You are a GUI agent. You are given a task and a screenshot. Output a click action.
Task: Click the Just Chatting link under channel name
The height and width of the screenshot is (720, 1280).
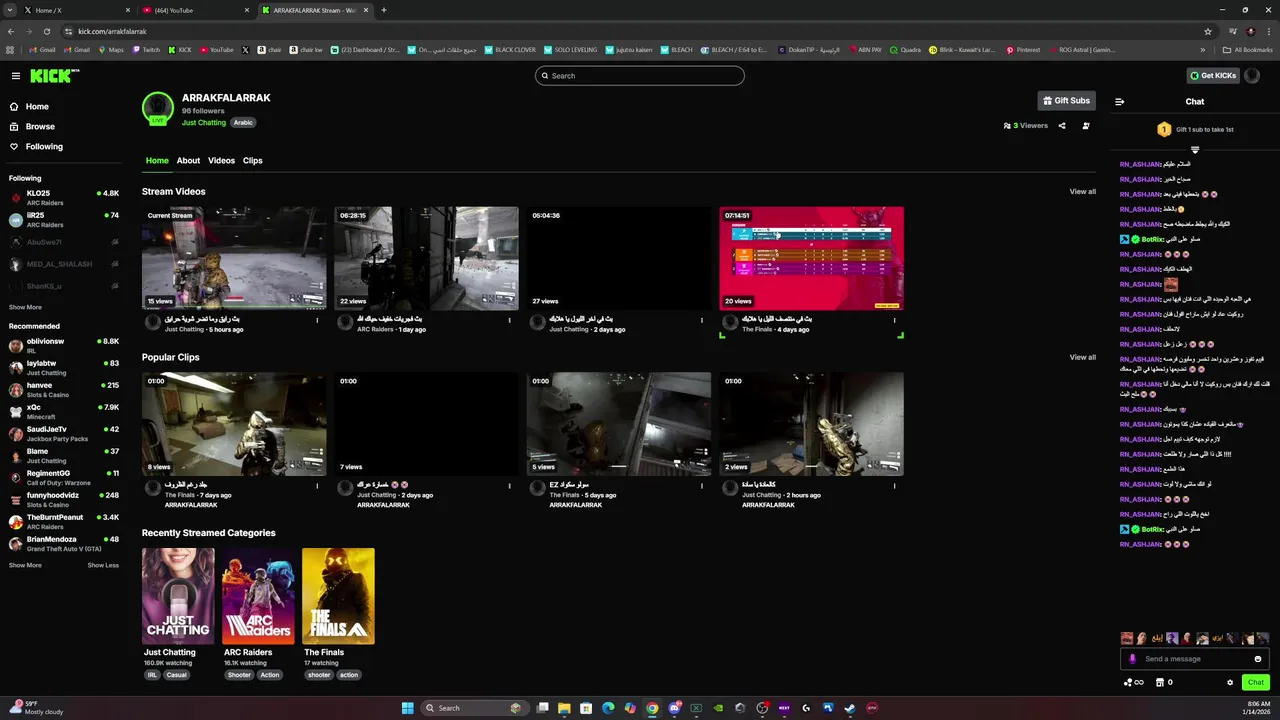point(204,123)
